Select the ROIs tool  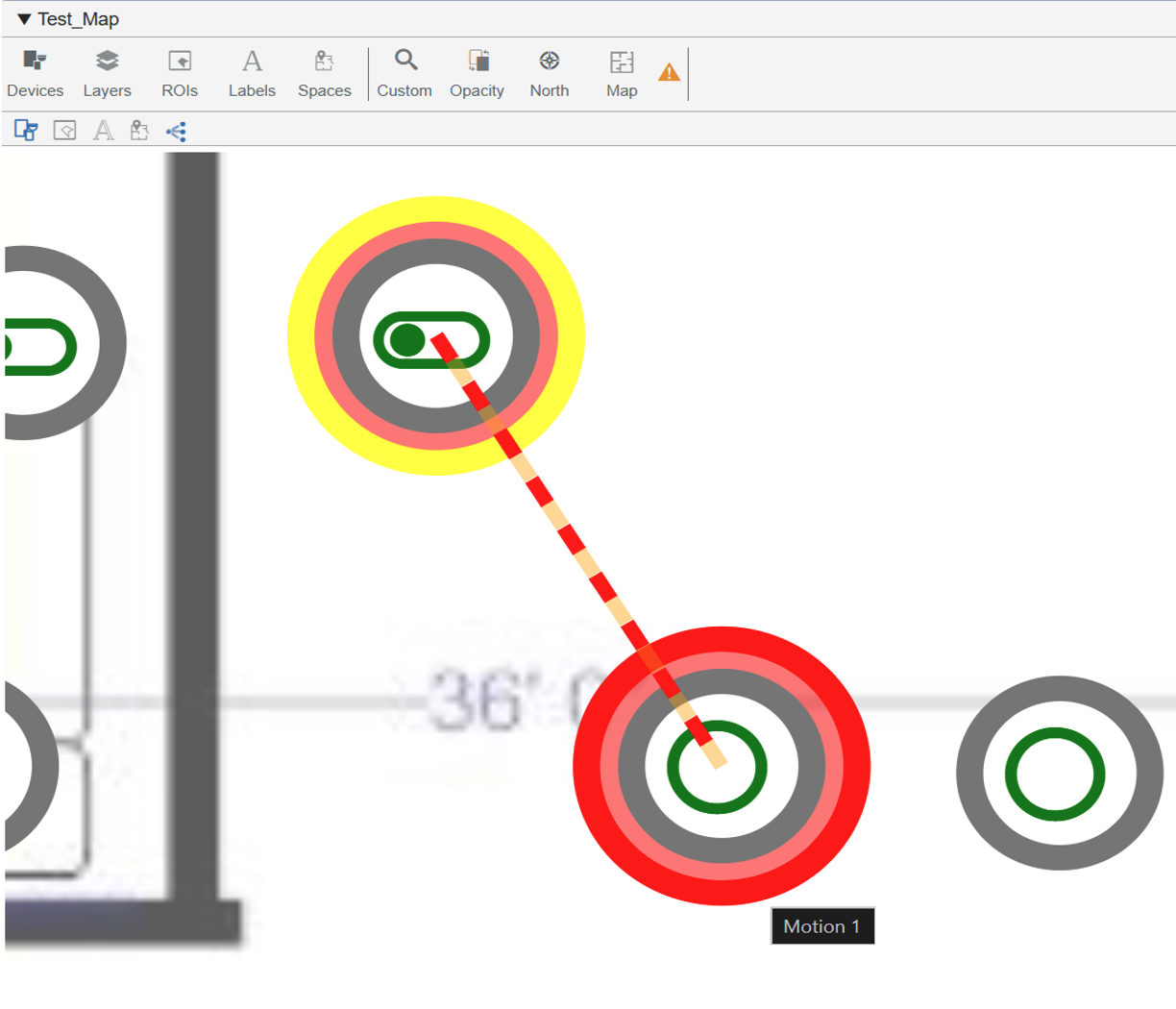(x=180, y=74)
